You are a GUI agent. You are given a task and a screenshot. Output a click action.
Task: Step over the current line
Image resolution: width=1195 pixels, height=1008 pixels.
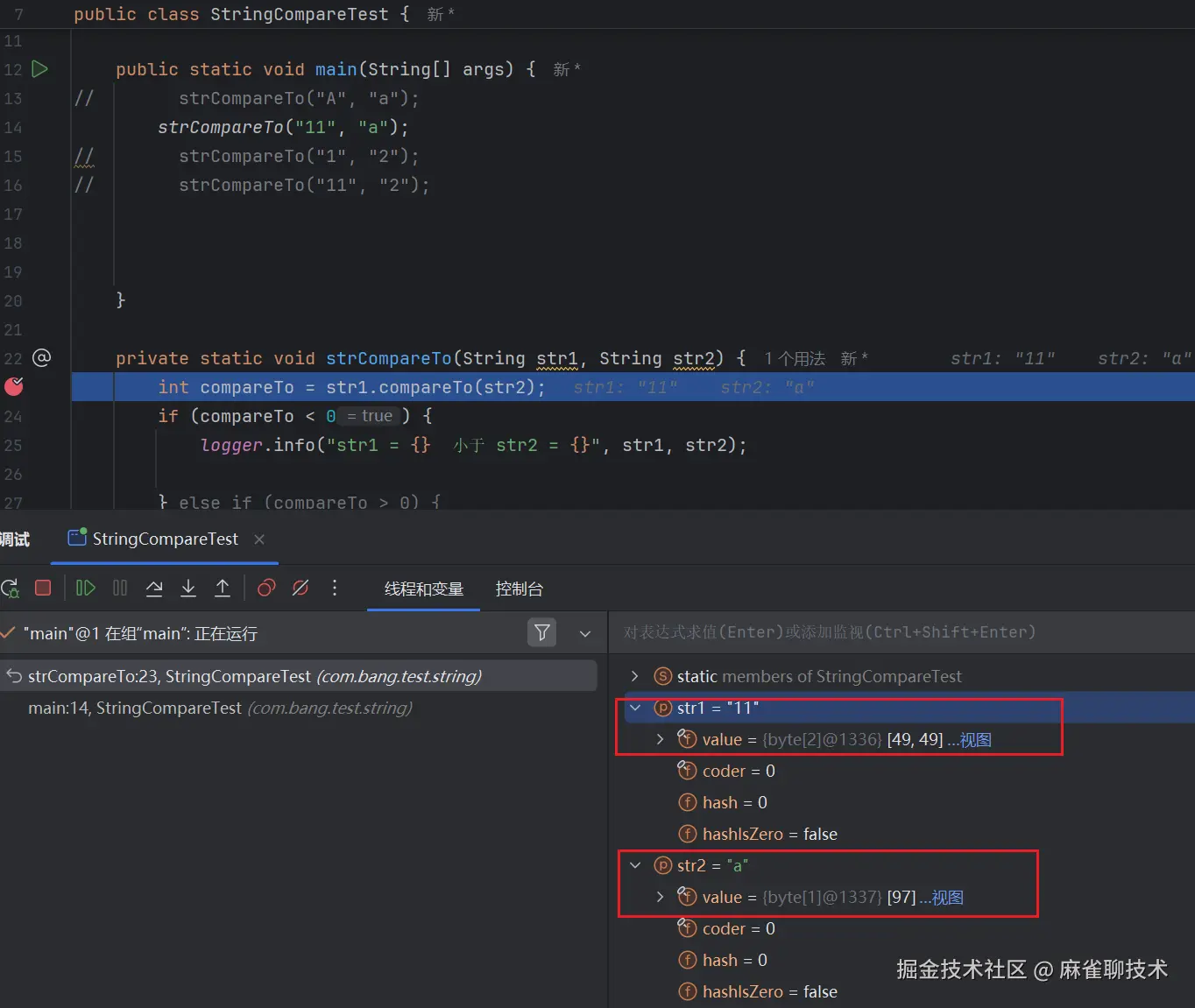tap(154, 588)
